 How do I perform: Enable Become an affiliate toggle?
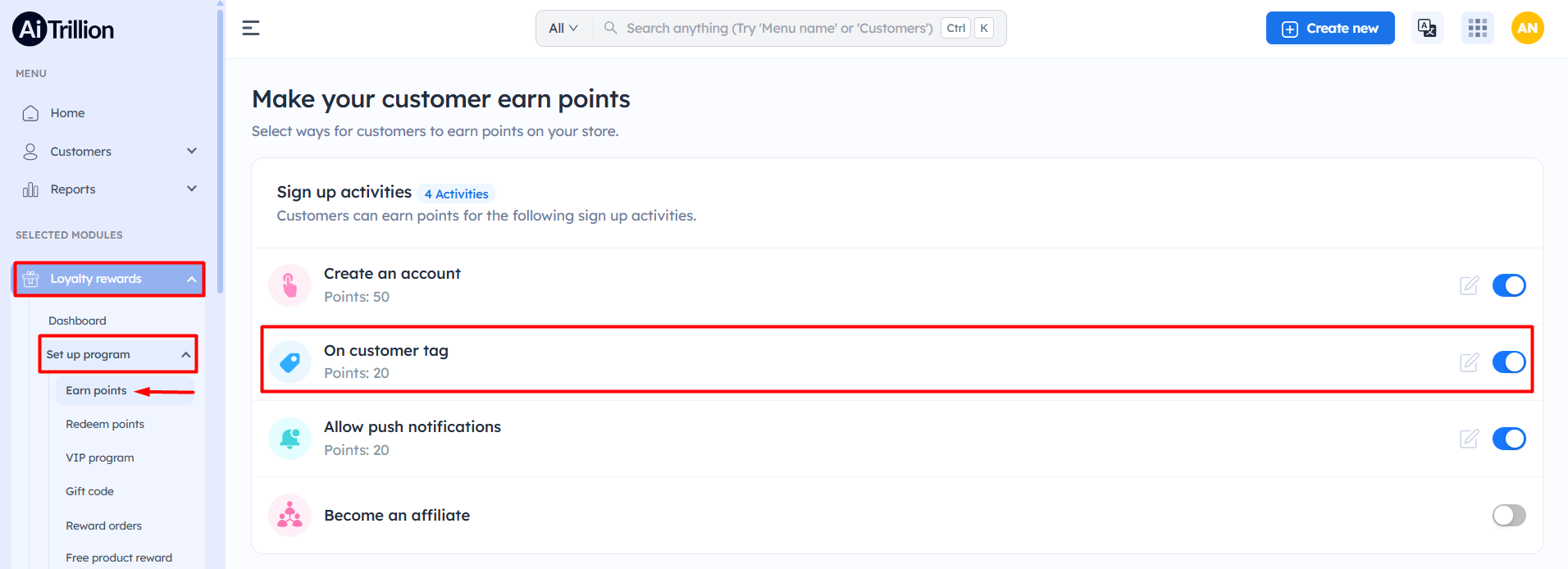click(1509, 515)
